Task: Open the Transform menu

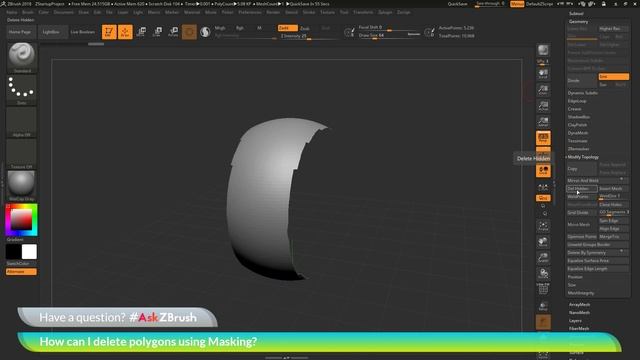Action: click(x=363, y=12)
